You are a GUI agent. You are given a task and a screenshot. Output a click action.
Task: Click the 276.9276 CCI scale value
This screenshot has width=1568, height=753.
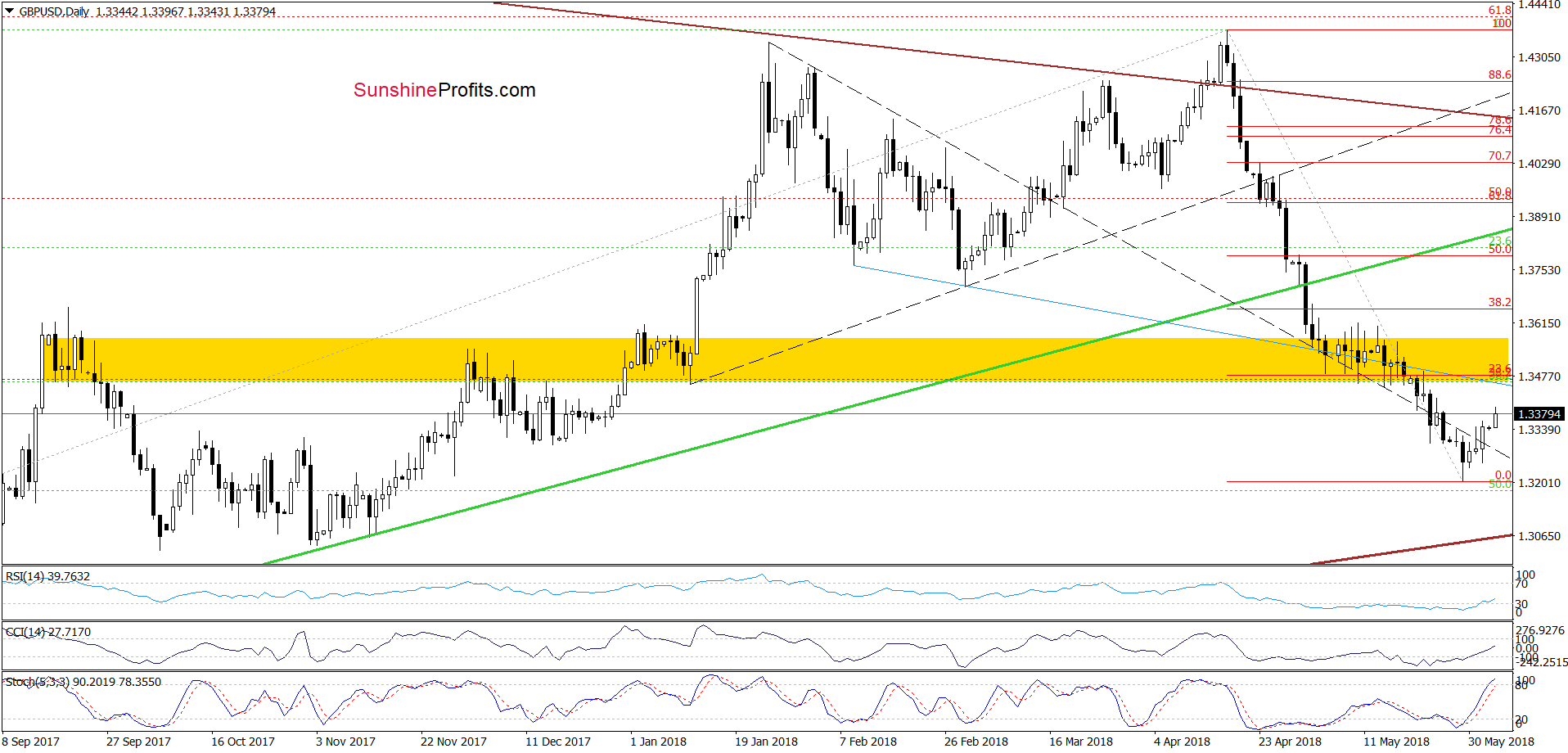(1540, 630)
